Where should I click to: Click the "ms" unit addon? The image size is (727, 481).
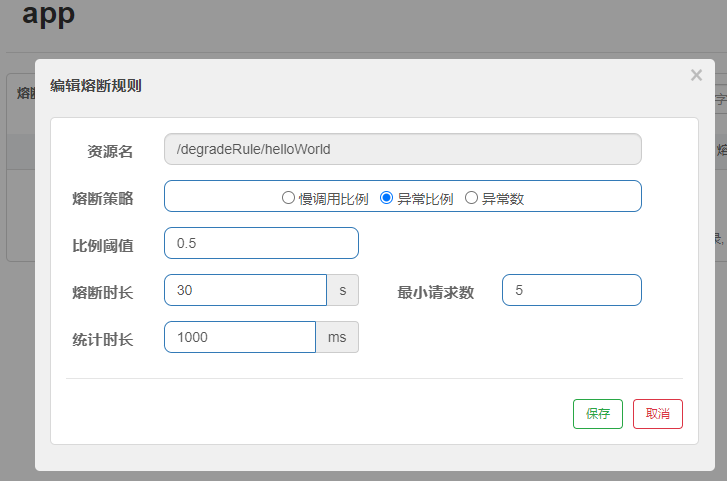tap(337, 337)
